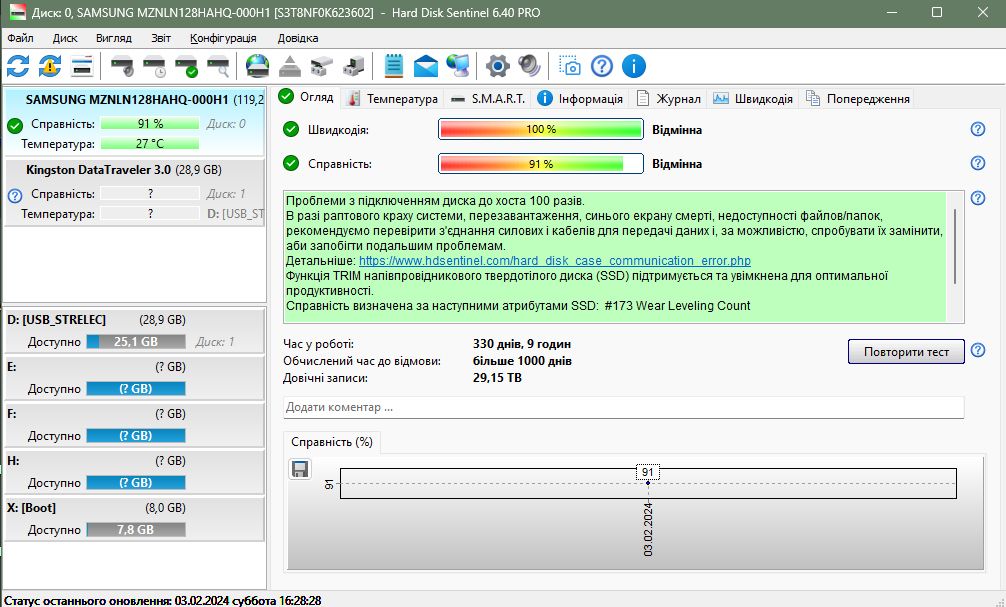Image resolution: width=1006 pixels, height=607 pixels.
Task: Click the Samsung temperature 27 °C bar
Action: pyautogui.click(x=150, y=144)
